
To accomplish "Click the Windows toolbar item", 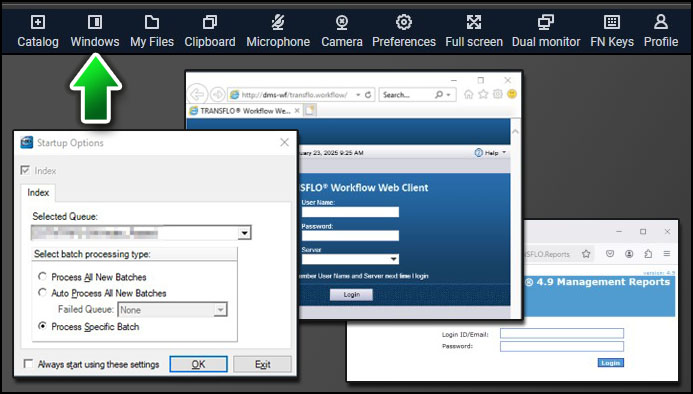I will [95, 31].
